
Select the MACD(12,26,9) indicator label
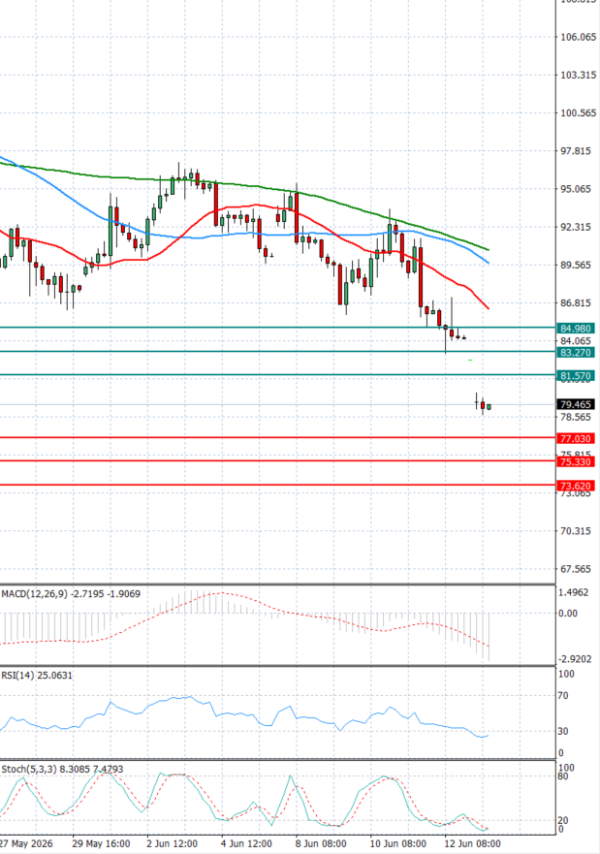point(71,594)
